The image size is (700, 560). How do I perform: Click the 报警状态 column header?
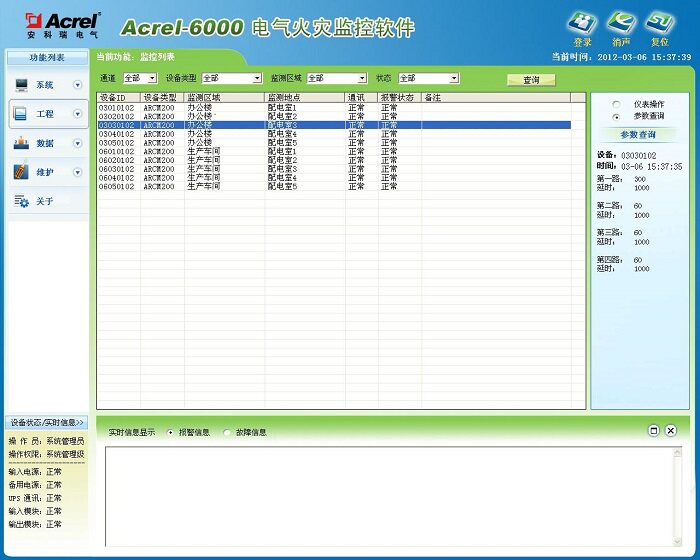tap(400, 97)
